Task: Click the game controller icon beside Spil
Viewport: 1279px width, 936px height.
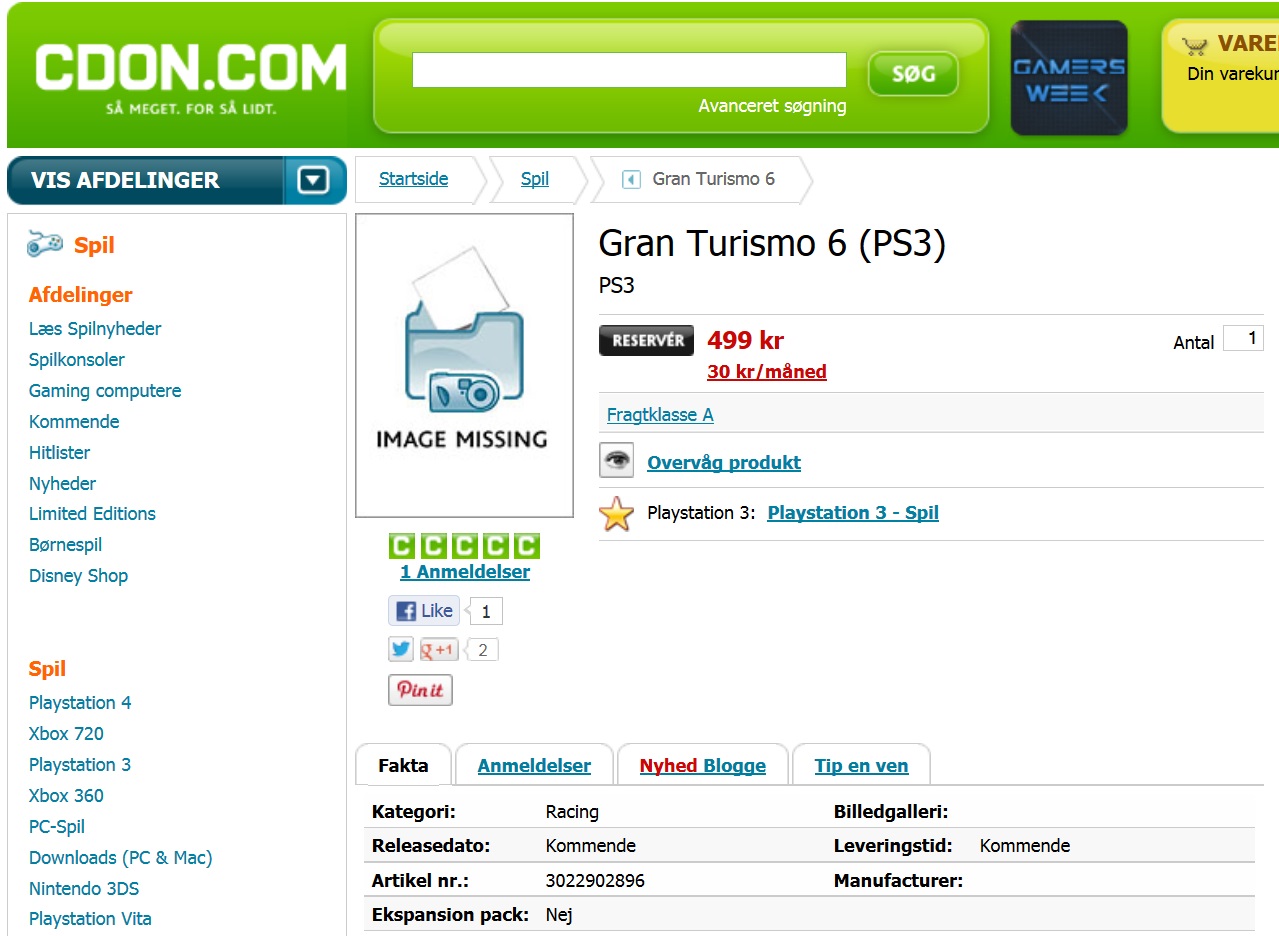Action: pyautogui.click(x=45, y=244)
